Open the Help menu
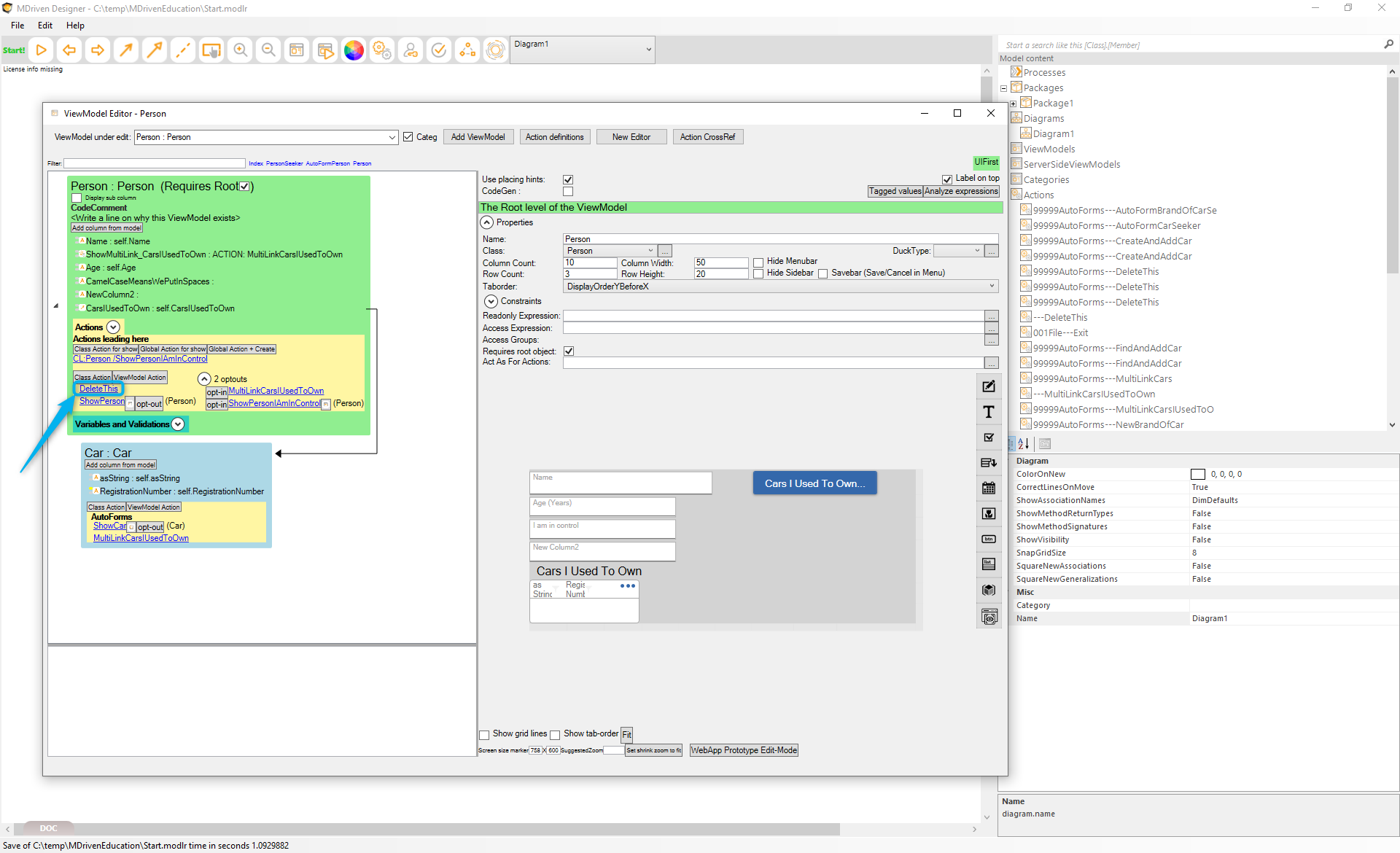 [x=75, y=26]
